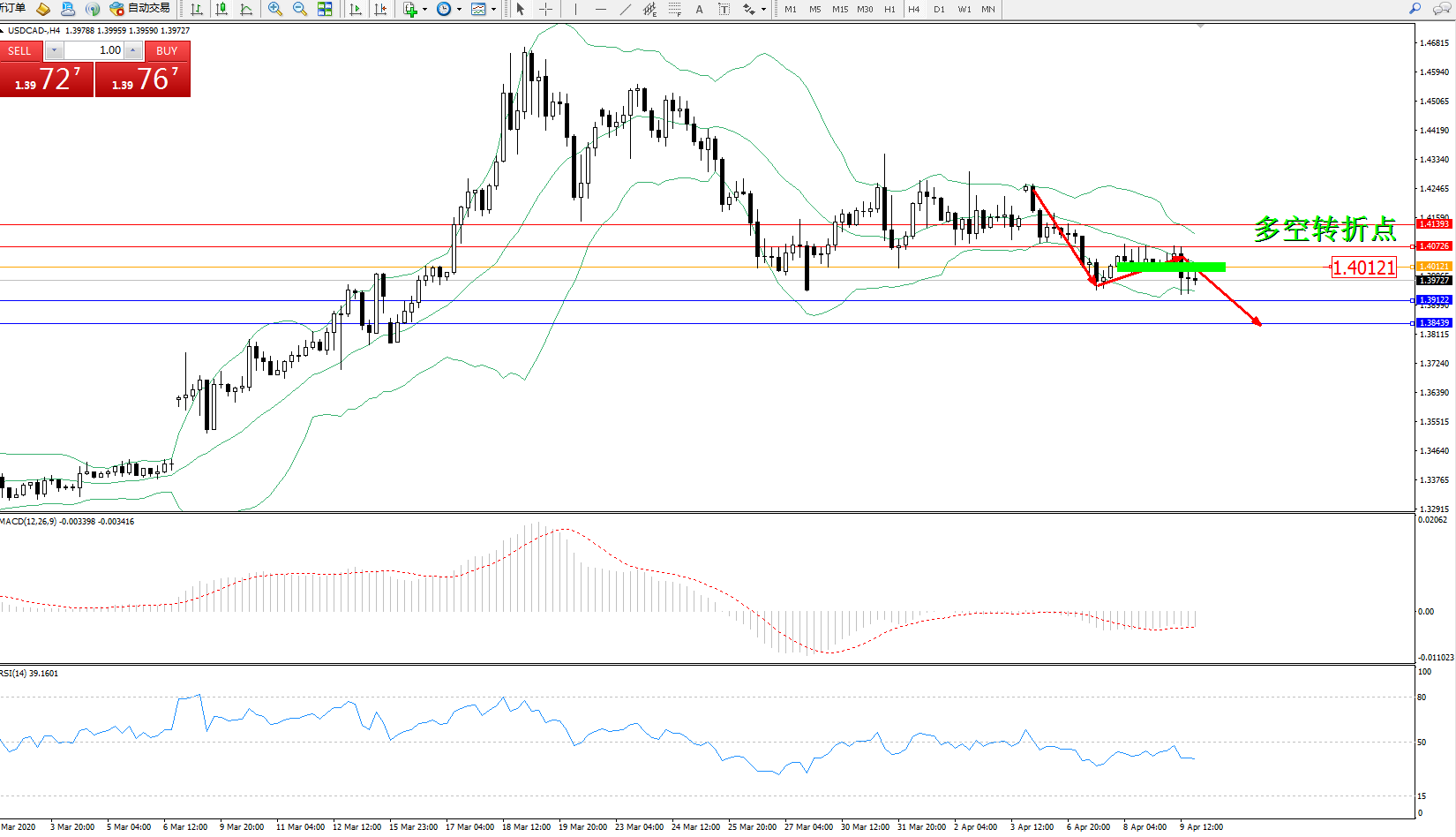The width and height of the screenshot is (1456, 837).
Task: Select the Crosshair cursor tool
Action: pos(545,9)
